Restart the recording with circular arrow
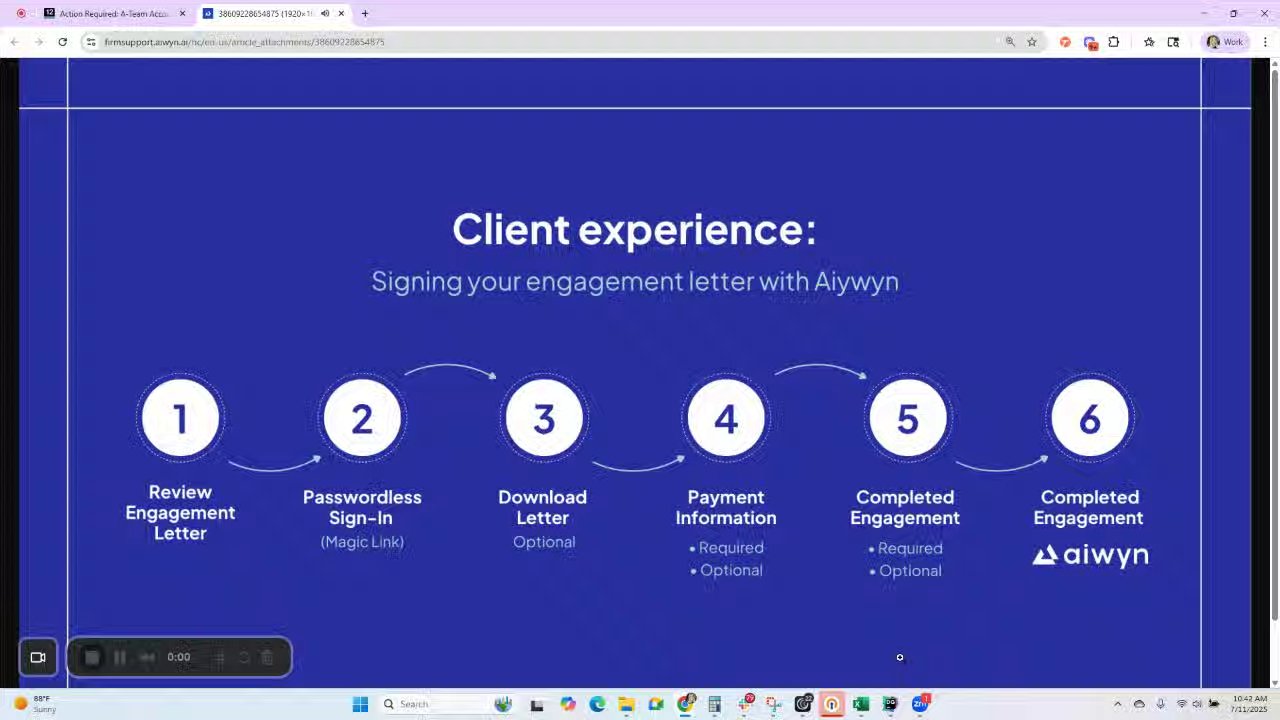This screenshot has width=1280, height=720. coord(243,657)
